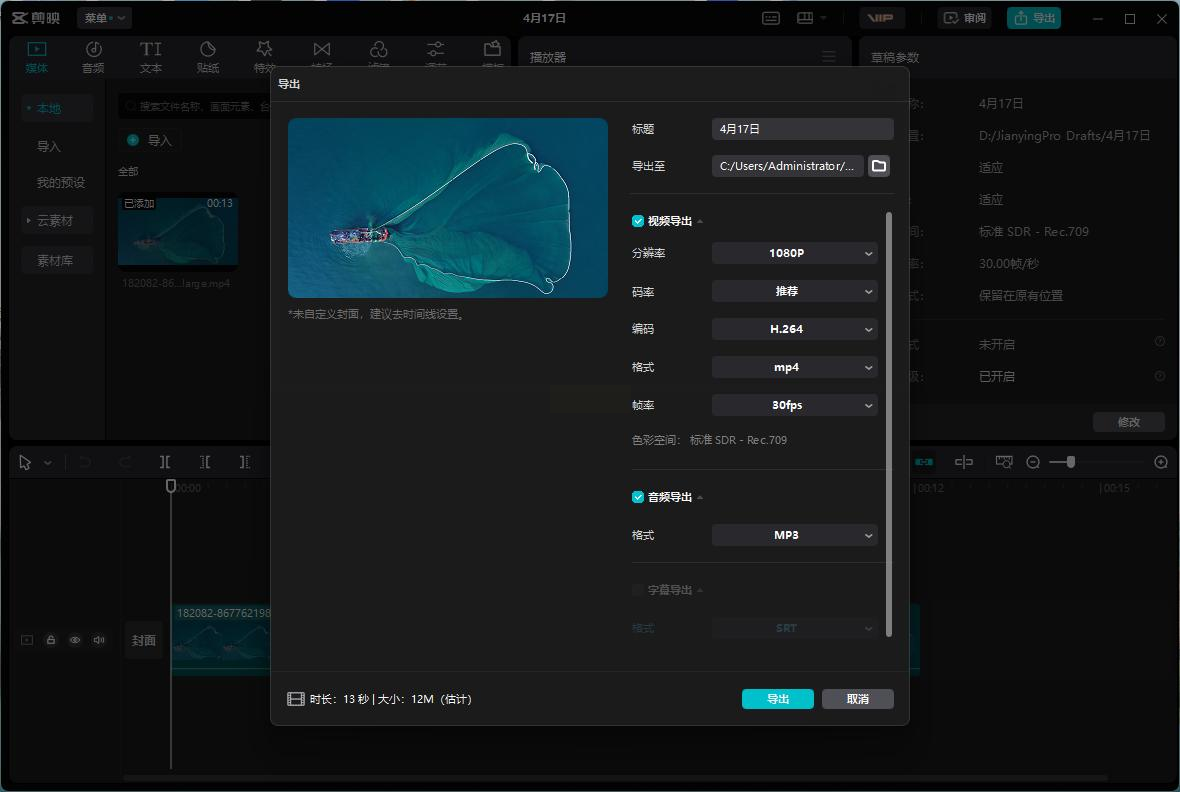
Task: Click the teal 导出 button in dialog
Action: (x=777, y=699)
